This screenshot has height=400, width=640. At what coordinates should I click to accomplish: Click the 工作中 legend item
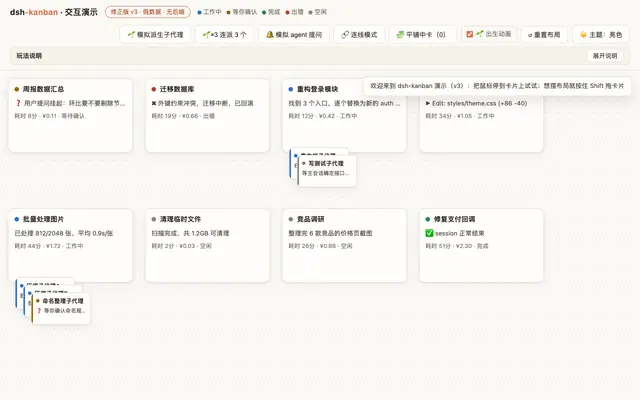click(209, 12)
